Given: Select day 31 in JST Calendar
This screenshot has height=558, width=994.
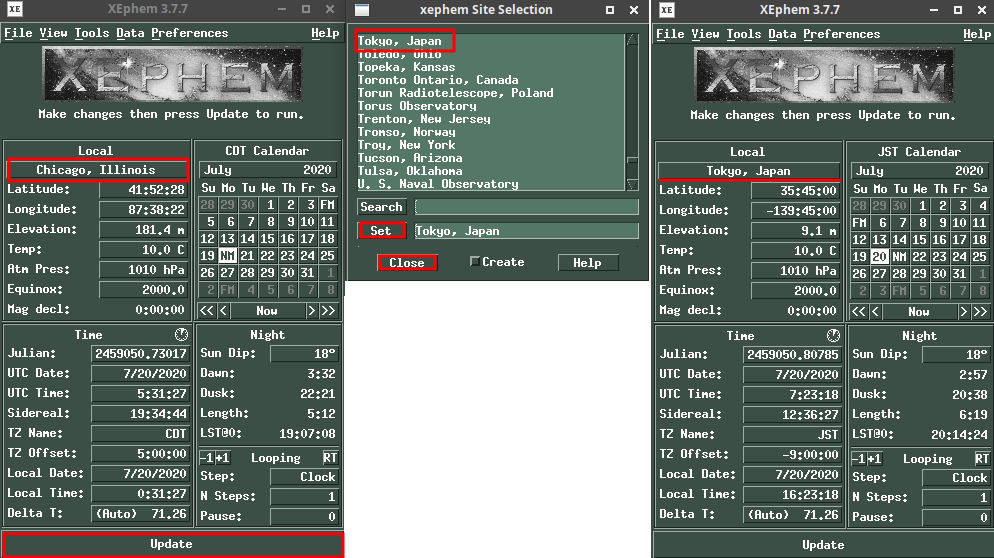Looking at the screenshot, I should pos(959,274).
